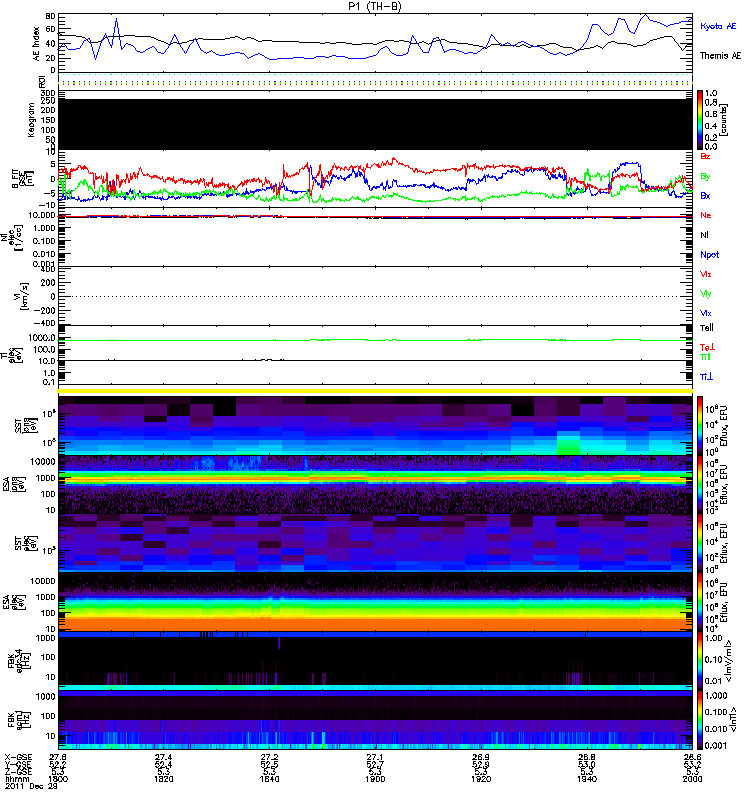
Task: Click the green Viy velocity legend label
Action: tap(706, 293)
